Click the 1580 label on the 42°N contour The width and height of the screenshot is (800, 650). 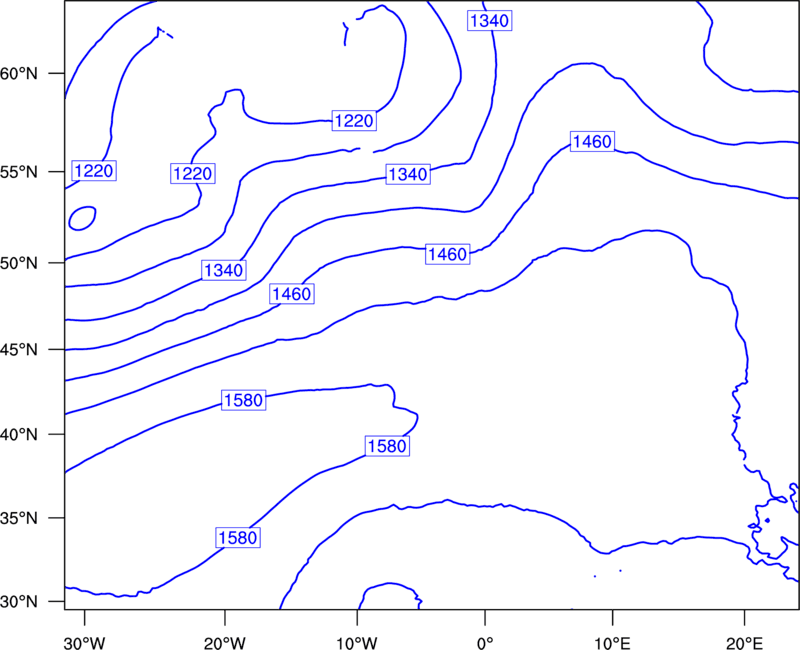pos(244,401)
